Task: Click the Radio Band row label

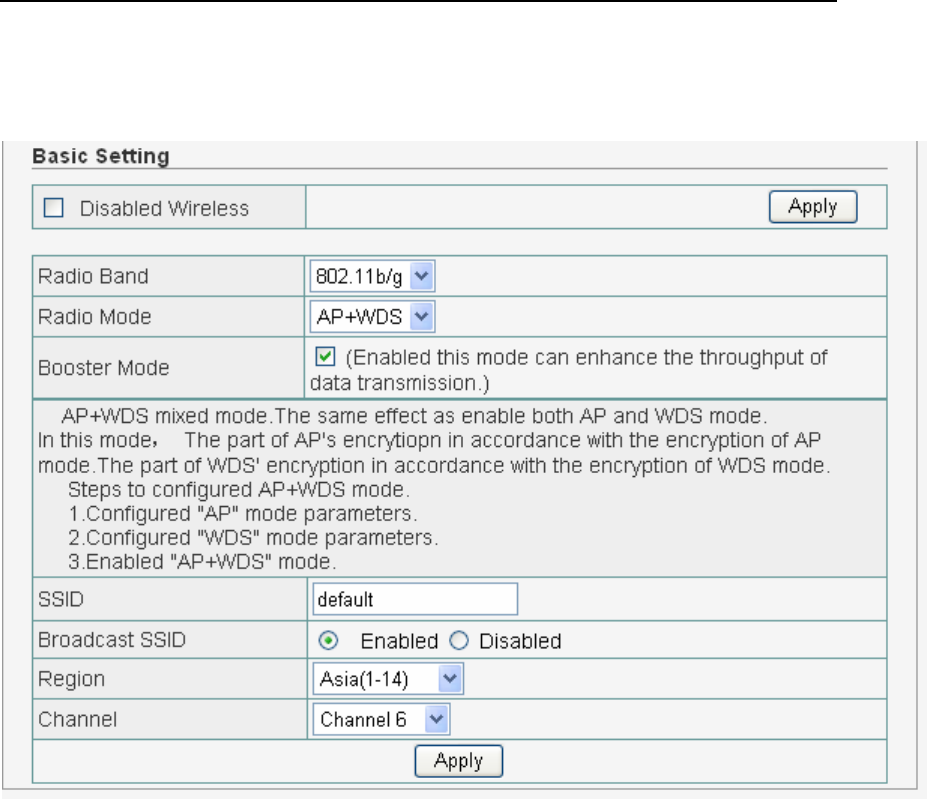Action: tap(84, 276)
